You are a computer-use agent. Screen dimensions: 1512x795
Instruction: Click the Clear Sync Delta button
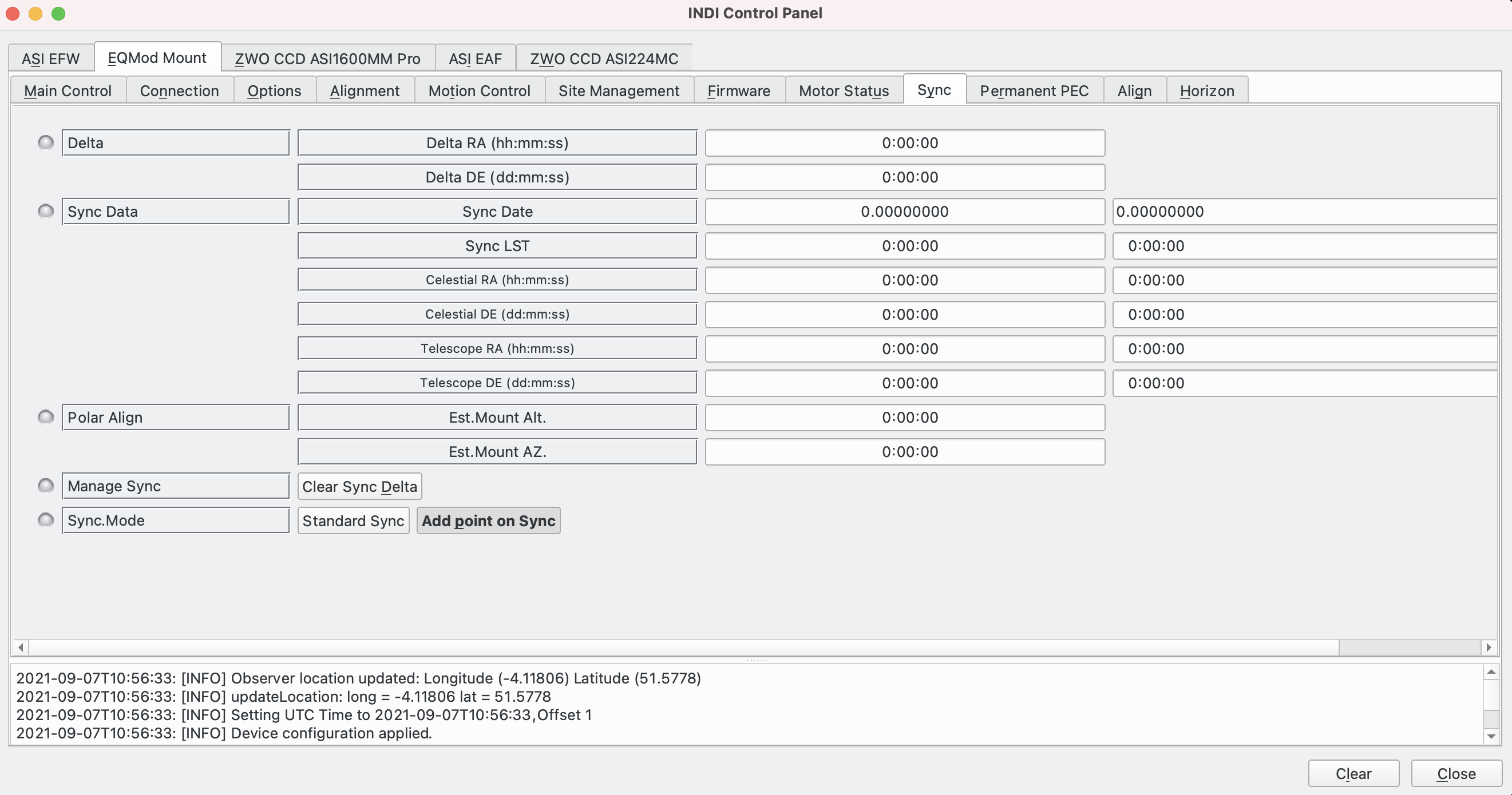(360, 486)
